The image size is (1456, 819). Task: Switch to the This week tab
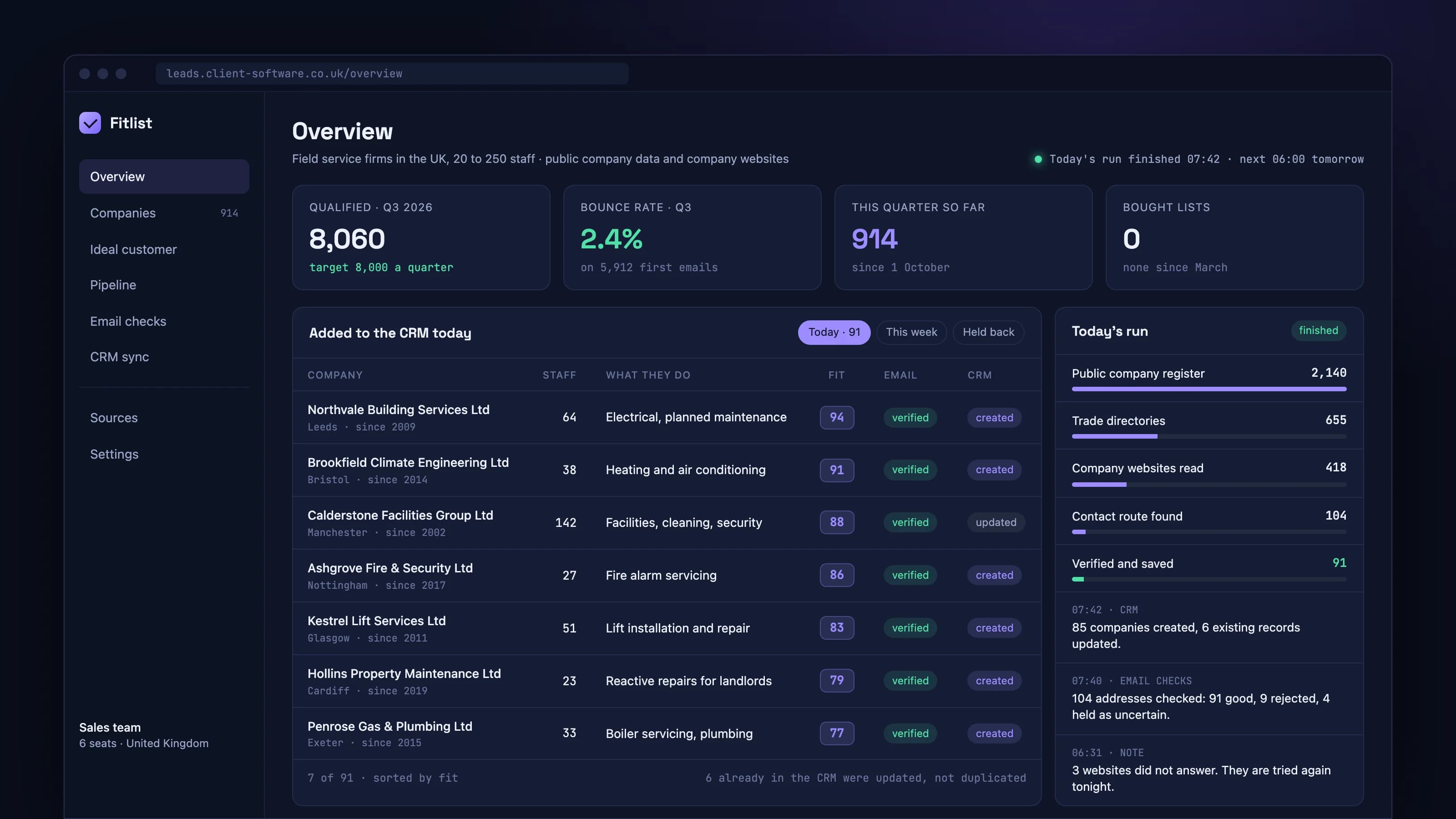click(x=911, y=332)
